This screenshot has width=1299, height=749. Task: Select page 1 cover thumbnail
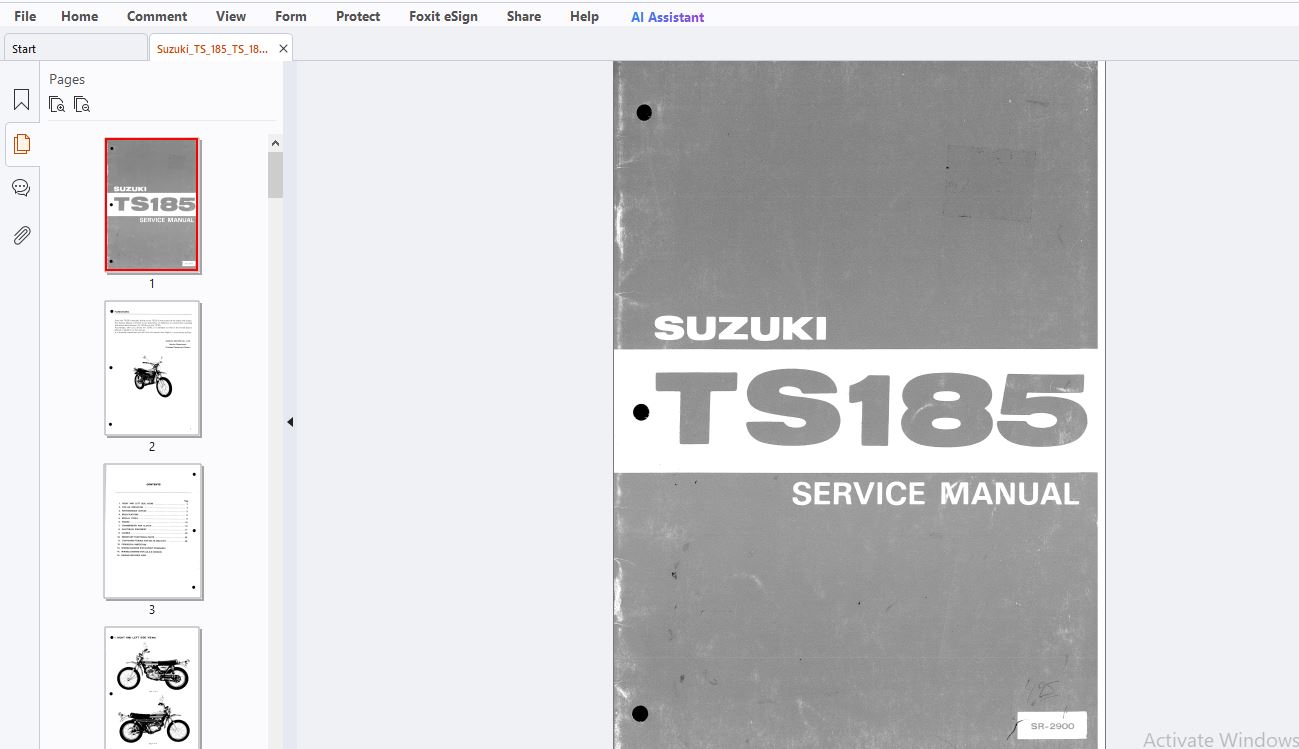pyautogui.click(x=152, y=204)
